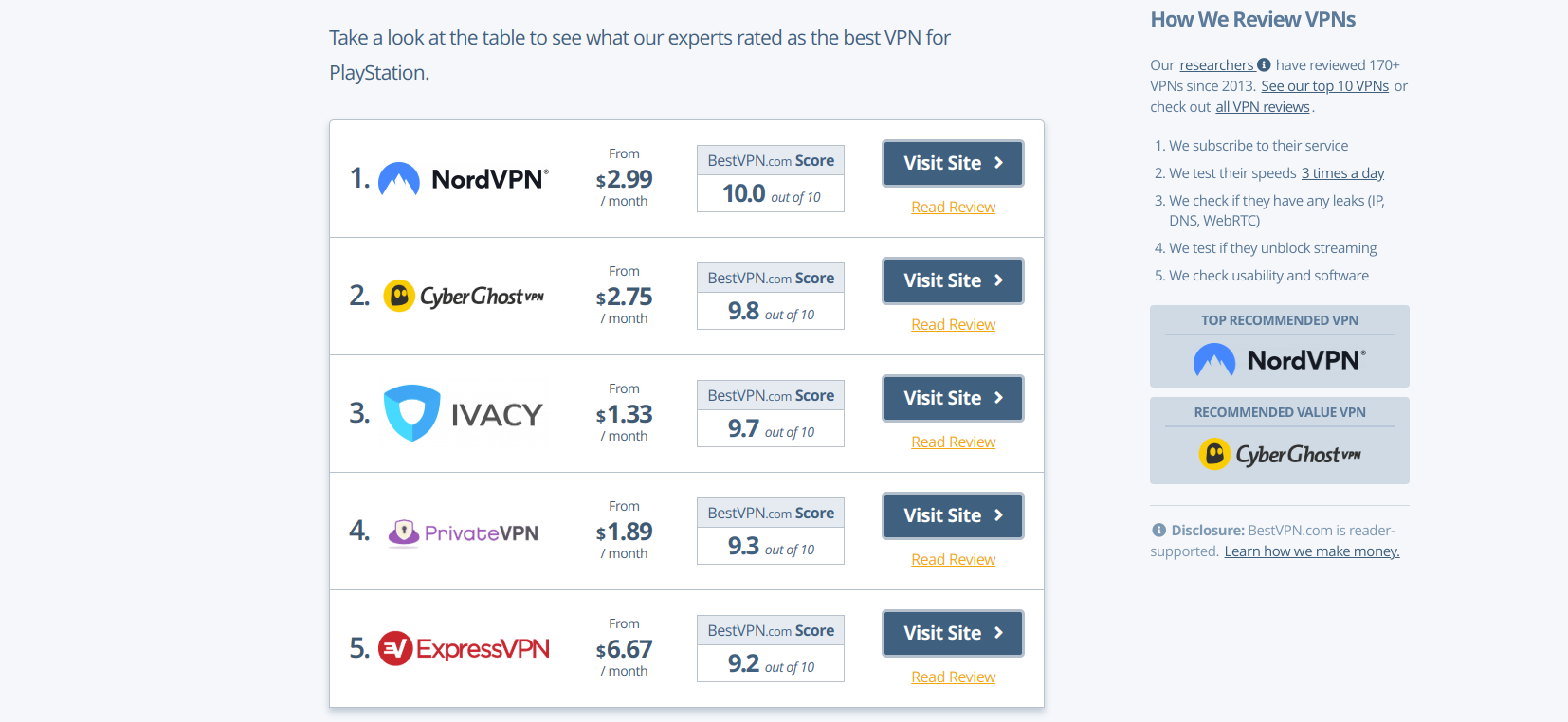This screenshot has height=722, width=1568.
Task: Open the 'See our top 10 VPNs' link
Action: click(1324, 85)
